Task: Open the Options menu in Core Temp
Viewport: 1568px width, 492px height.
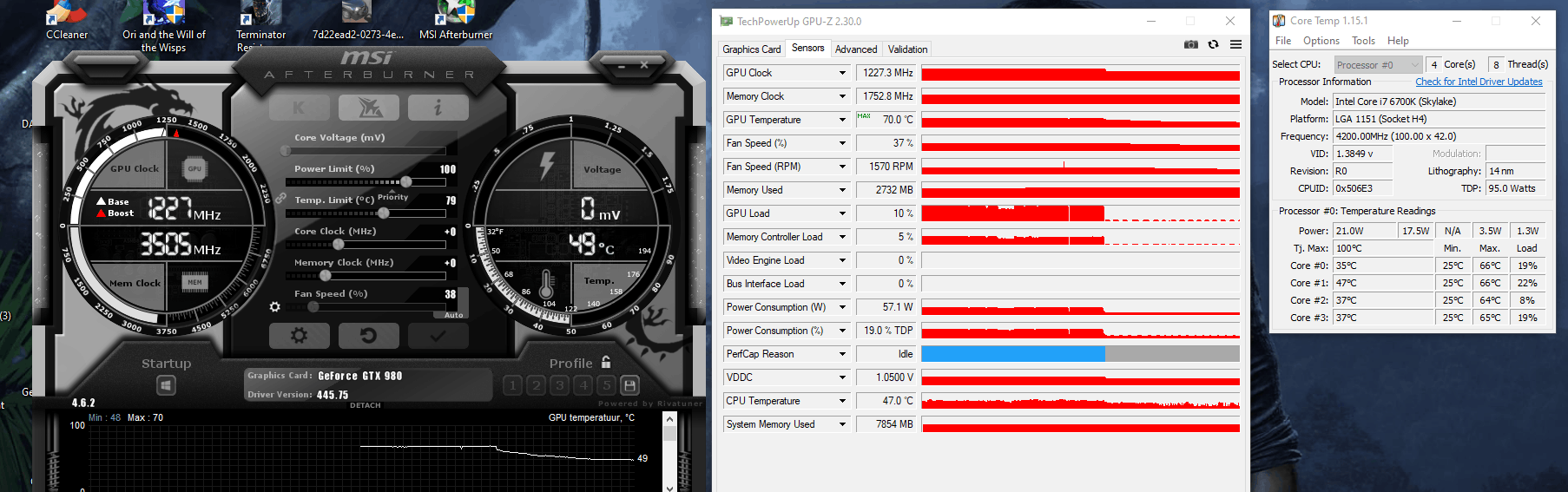Action: point(1321,41)
